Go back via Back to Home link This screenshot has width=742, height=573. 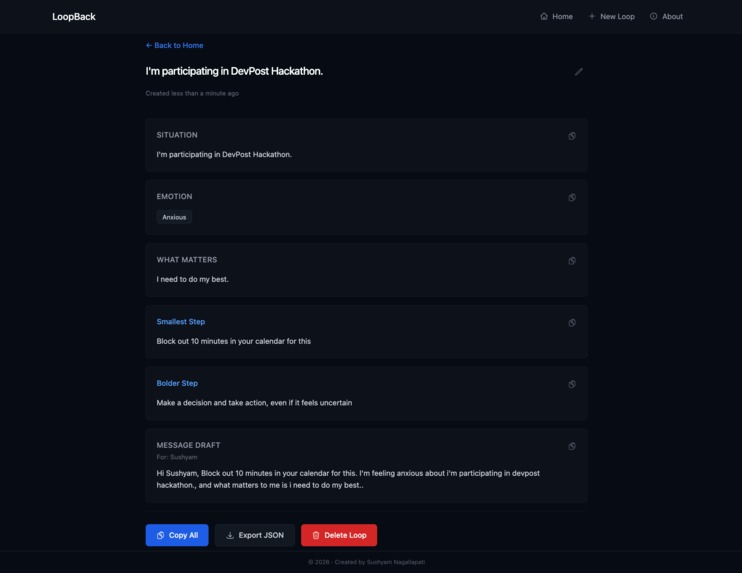[x=175, y=45]
